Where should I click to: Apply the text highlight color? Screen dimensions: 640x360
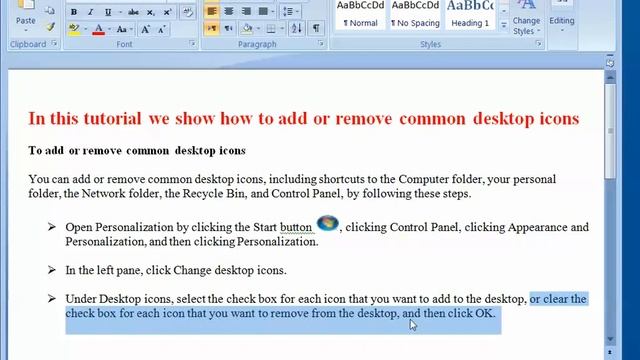(x=74, y=29)
